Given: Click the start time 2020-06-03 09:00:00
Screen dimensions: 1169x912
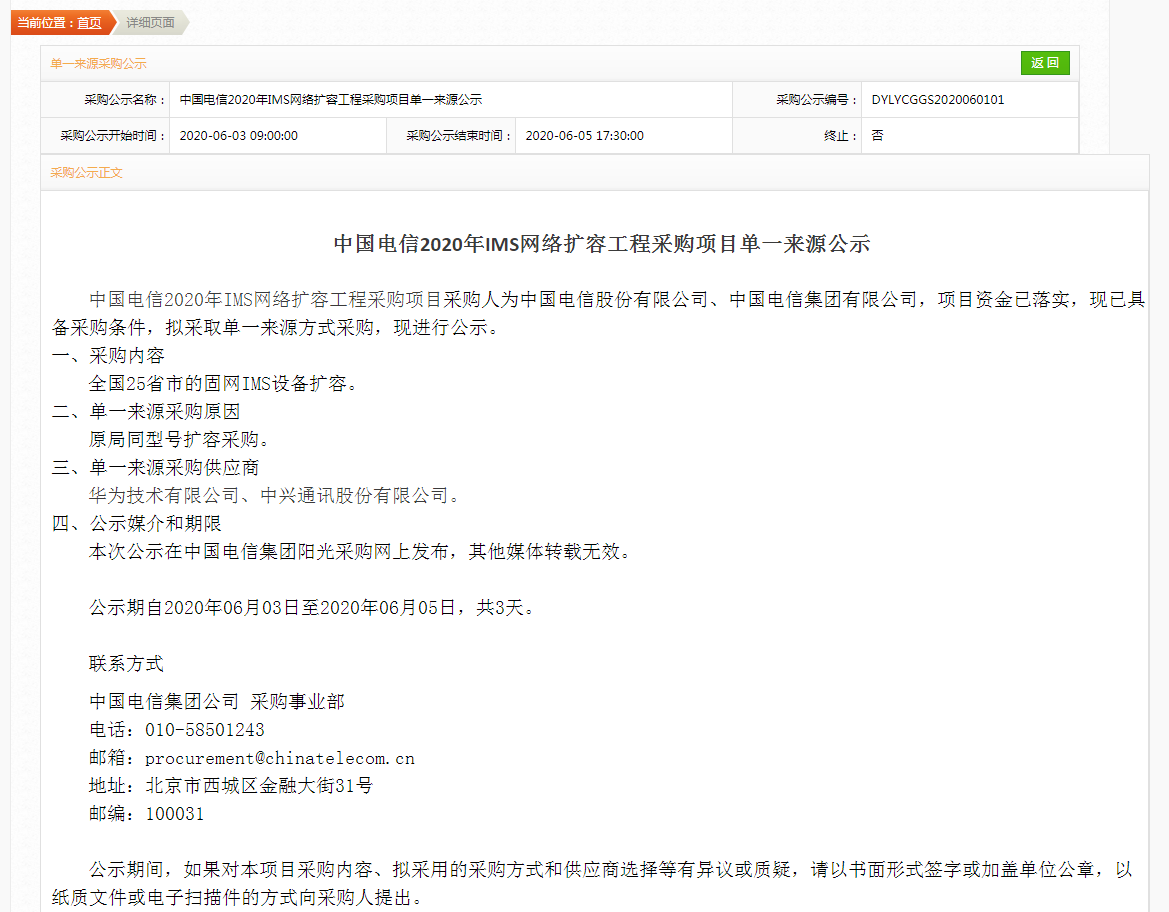Looking at the screenshot, I should click(x=239, y=135).
